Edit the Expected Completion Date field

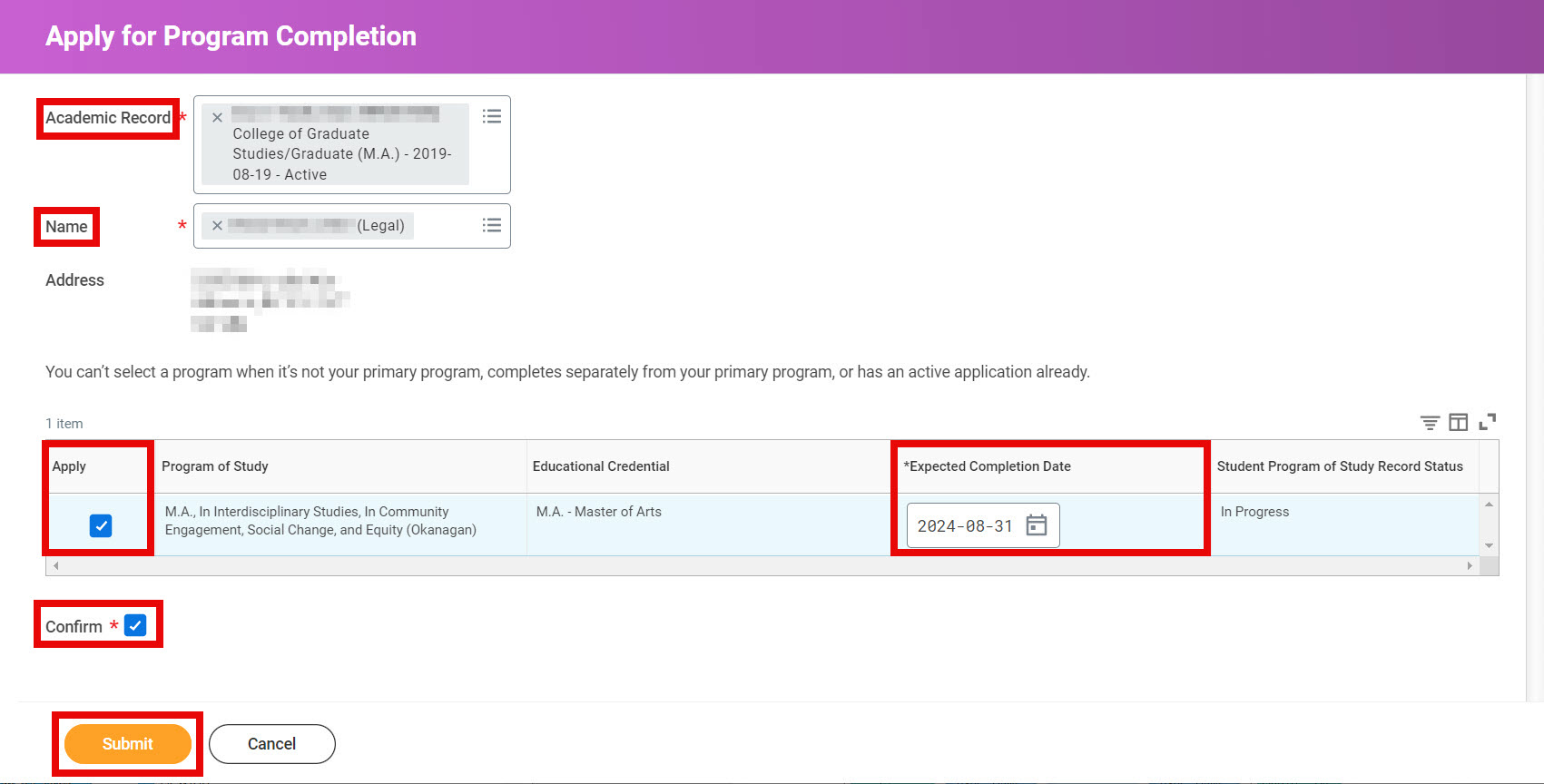[x=964, y=526]
